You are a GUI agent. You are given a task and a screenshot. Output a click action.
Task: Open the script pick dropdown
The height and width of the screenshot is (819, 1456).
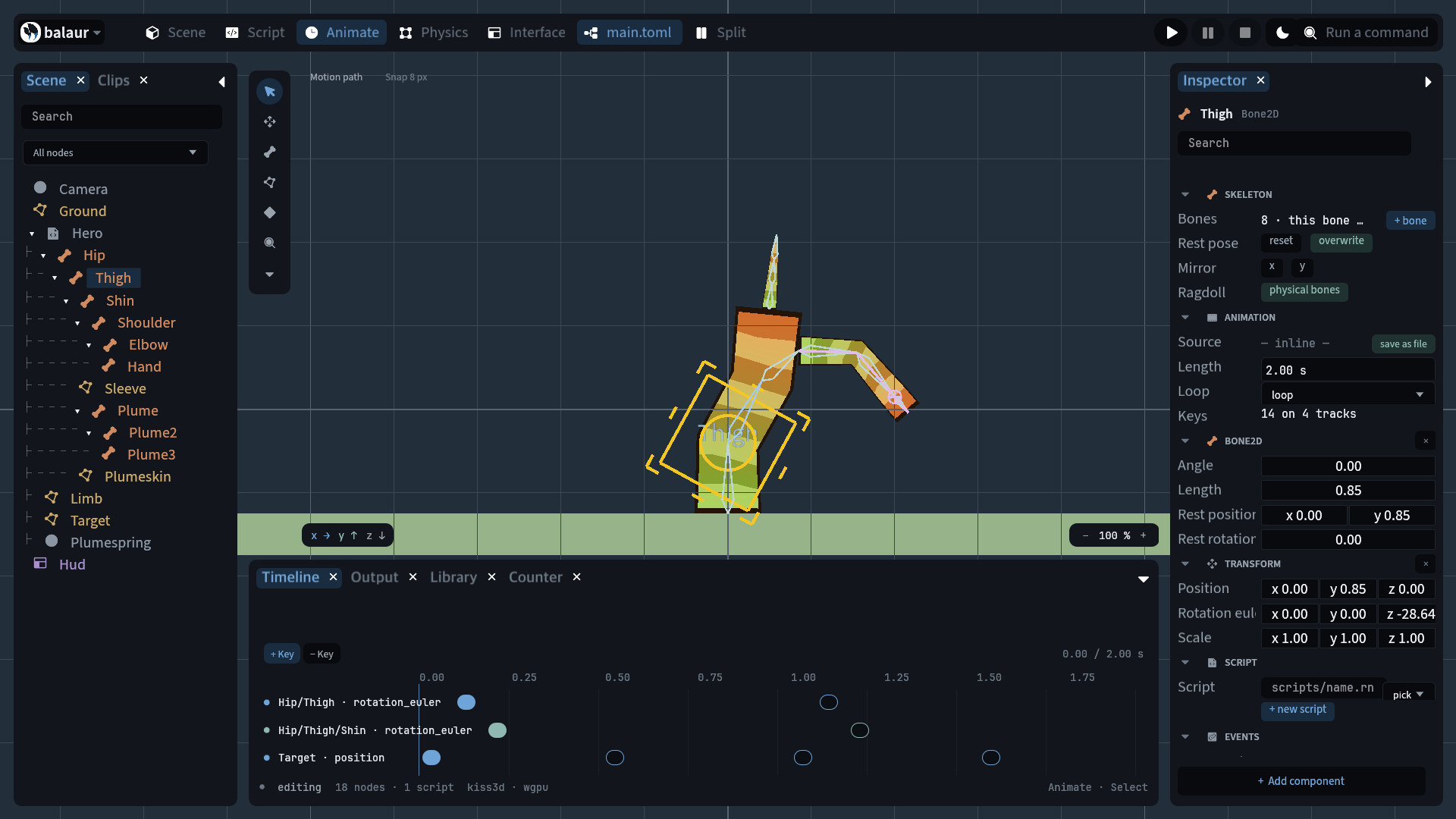pyautogui.click(x=1408, y=695)
